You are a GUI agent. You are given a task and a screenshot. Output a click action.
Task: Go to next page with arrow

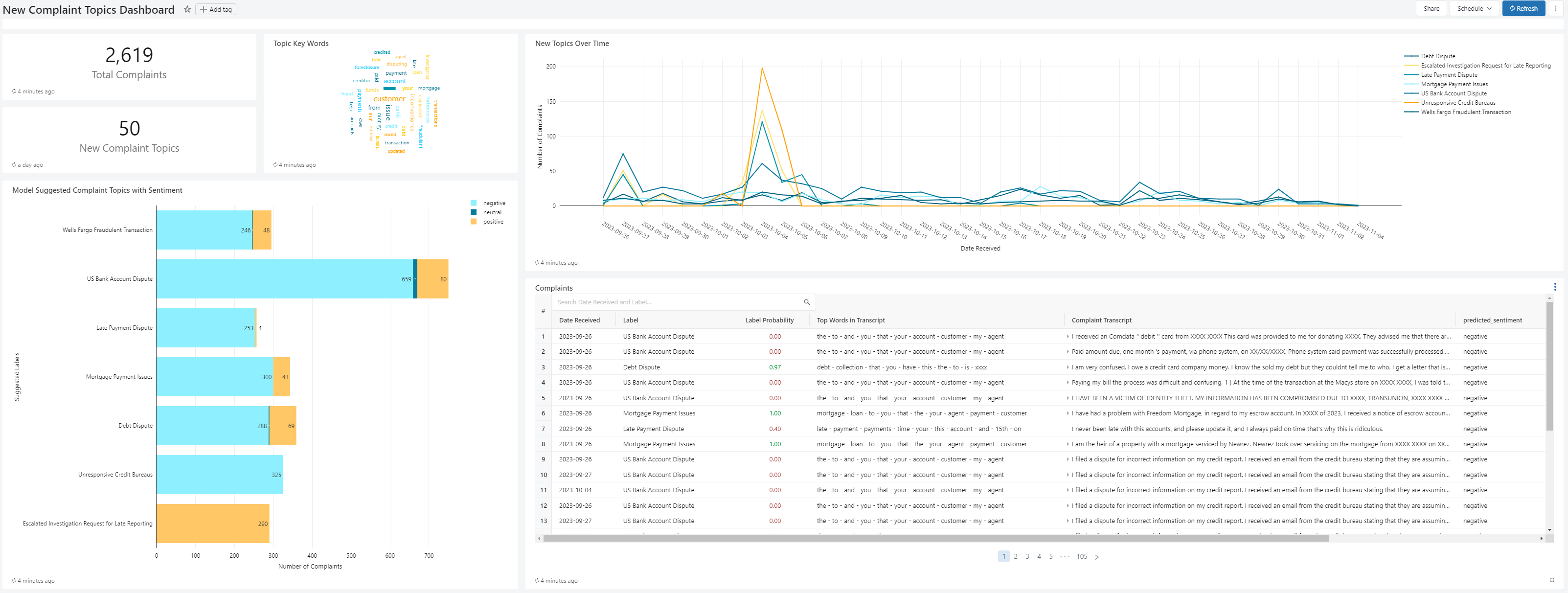click(x=1097, y=556)
